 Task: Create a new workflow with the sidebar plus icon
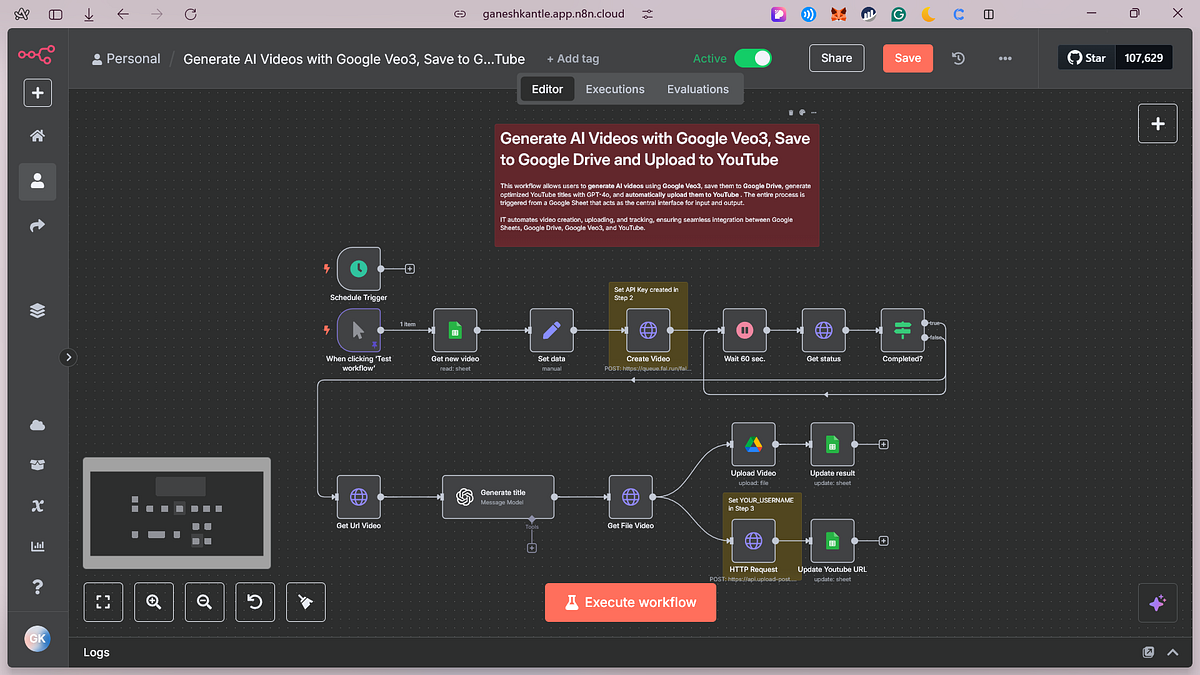37,92
